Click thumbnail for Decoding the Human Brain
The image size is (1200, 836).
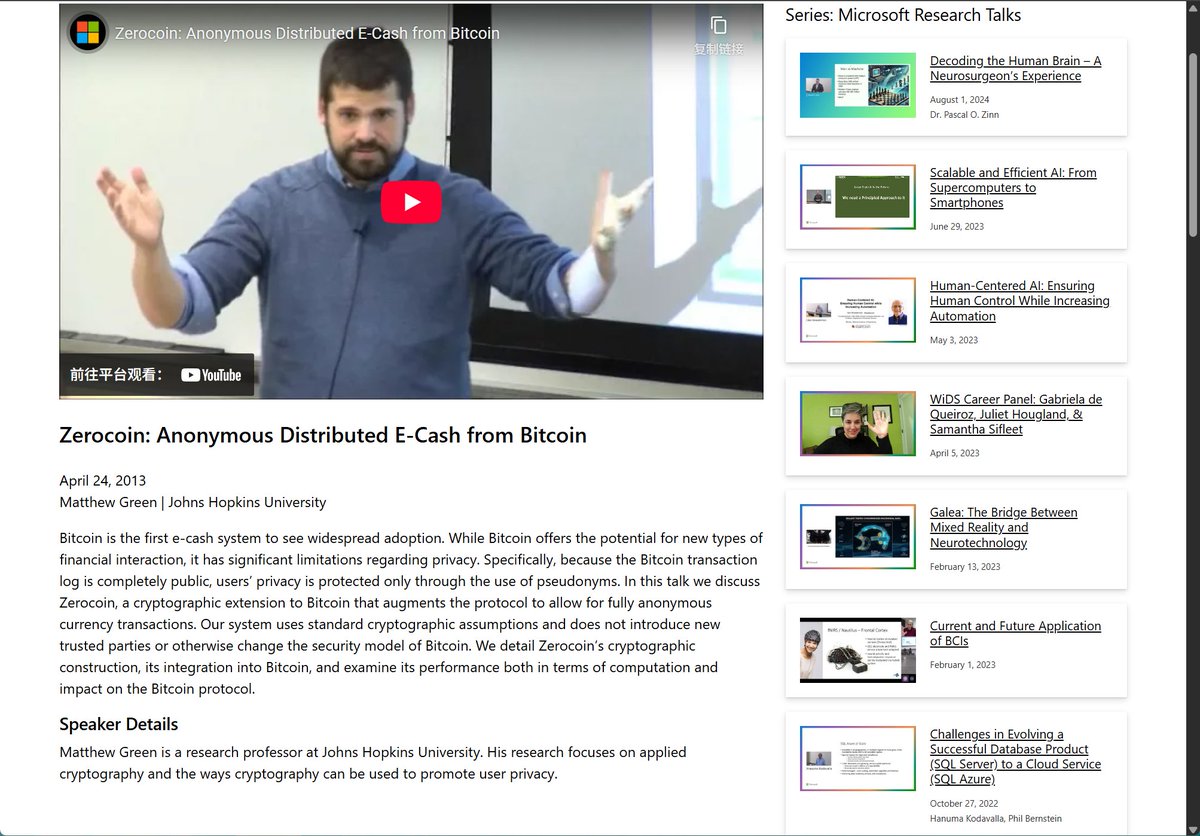click(857, 85)
